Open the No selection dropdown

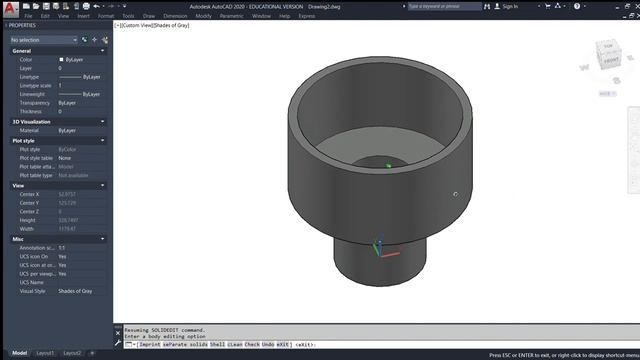pos(44,40)
